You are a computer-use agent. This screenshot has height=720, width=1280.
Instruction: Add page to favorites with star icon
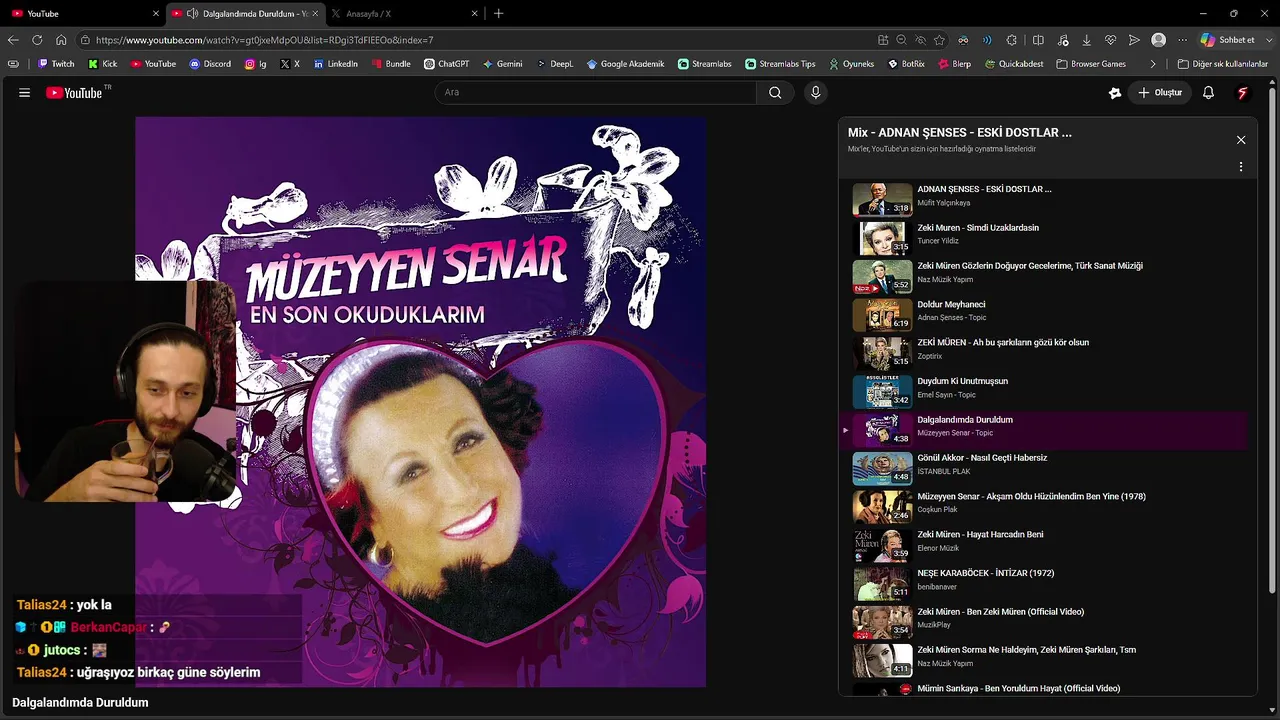[x=939, y=40]
